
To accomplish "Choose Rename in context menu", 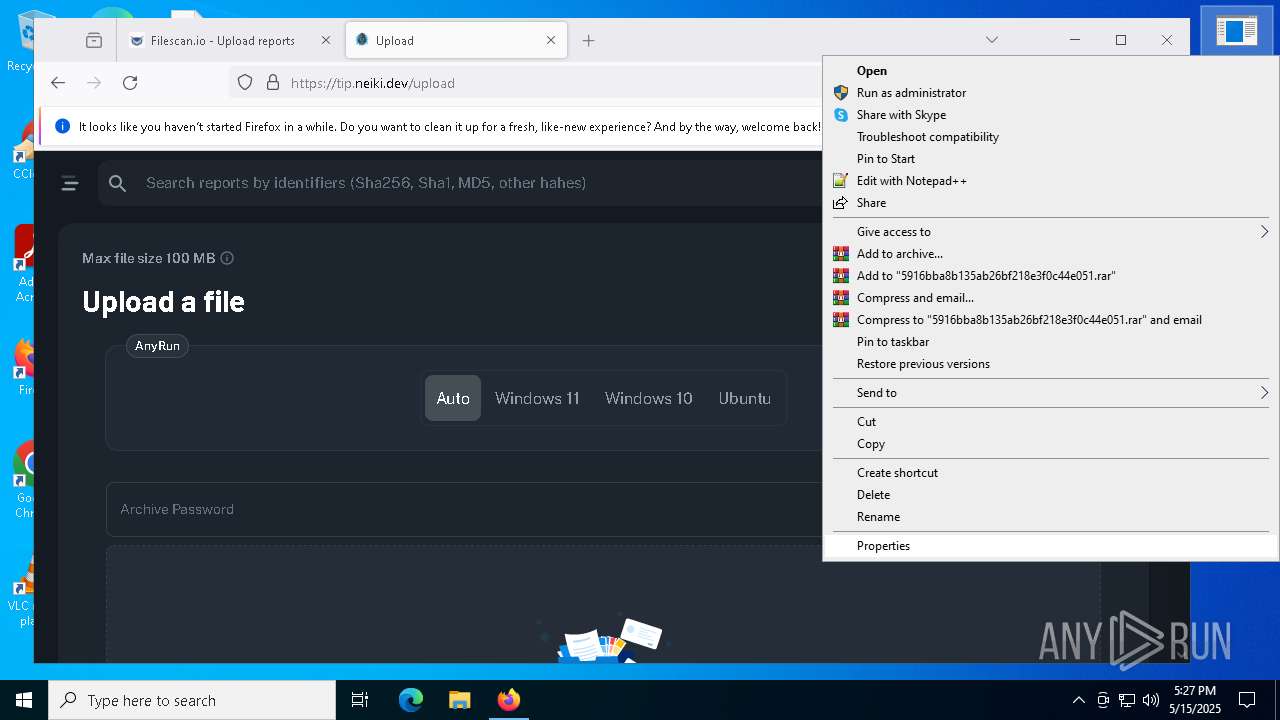I will coord(1050,517).
